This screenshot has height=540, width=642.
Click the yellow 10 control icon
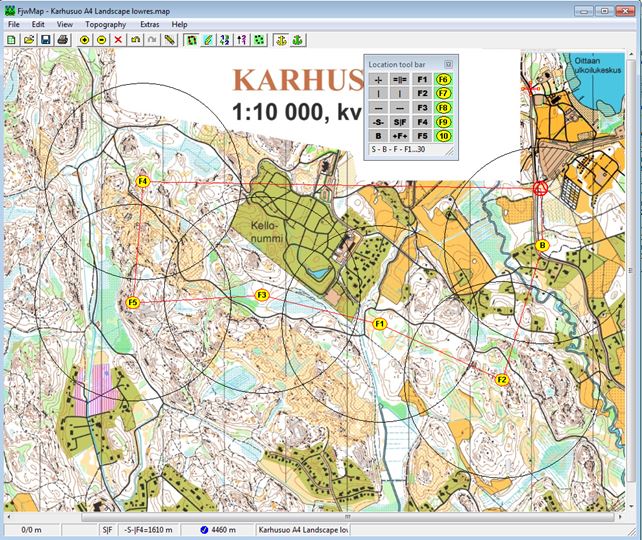pos(443,136)
